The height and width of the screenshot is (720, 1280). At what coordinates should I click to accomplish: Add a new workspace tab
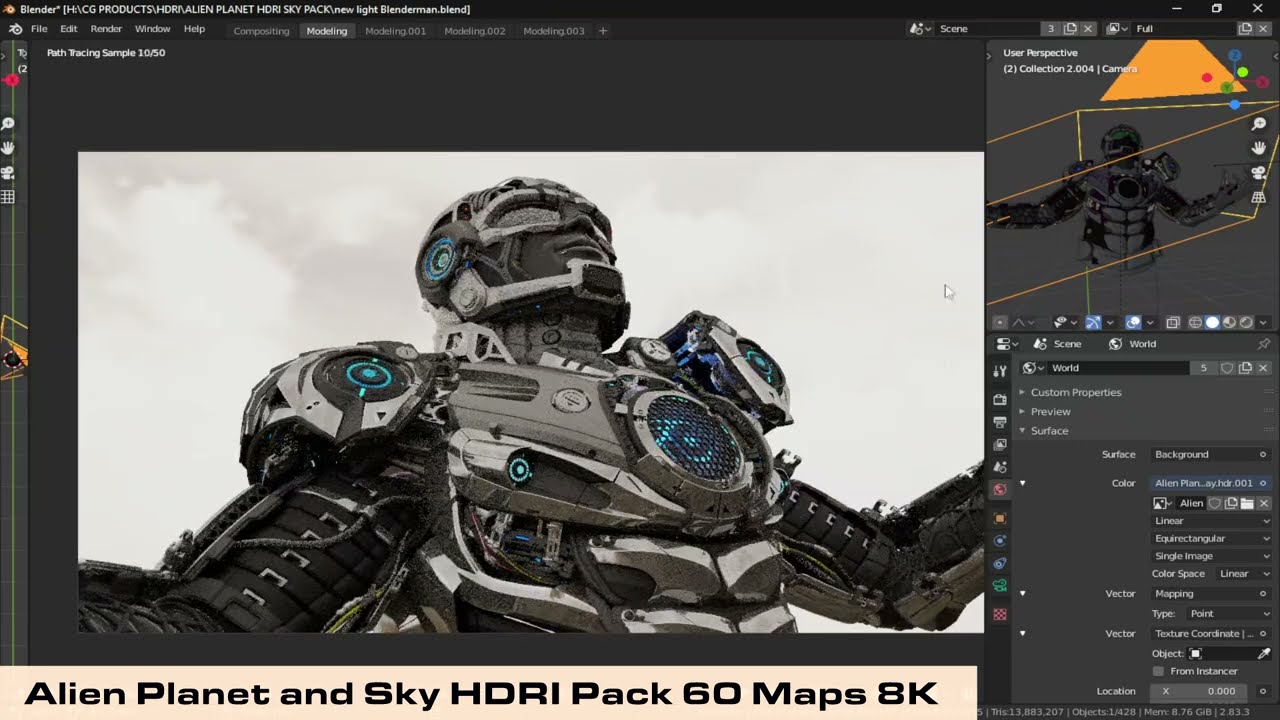pos(602,31)
